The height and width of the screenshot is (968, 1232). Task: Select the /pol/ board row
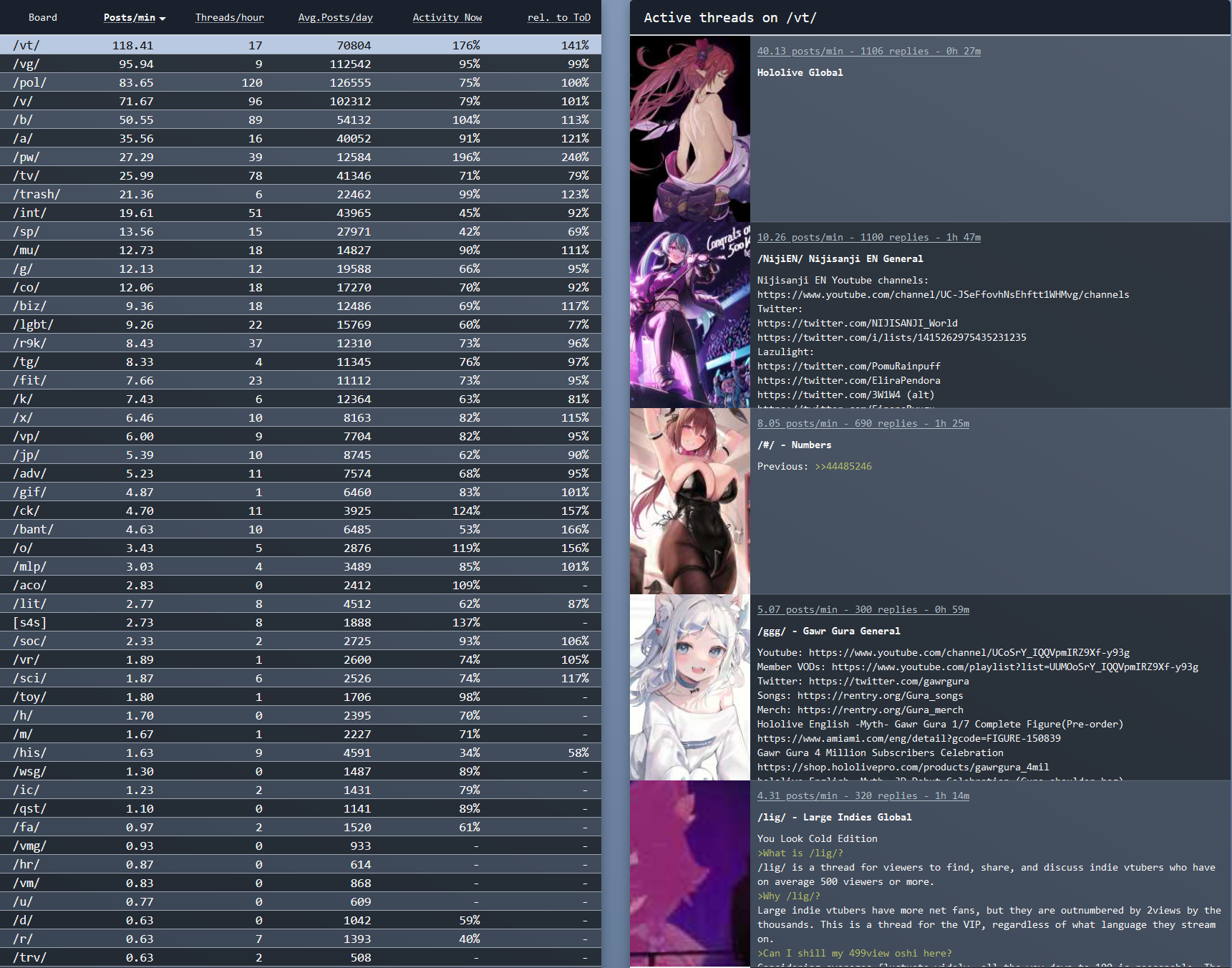point(301,82)
